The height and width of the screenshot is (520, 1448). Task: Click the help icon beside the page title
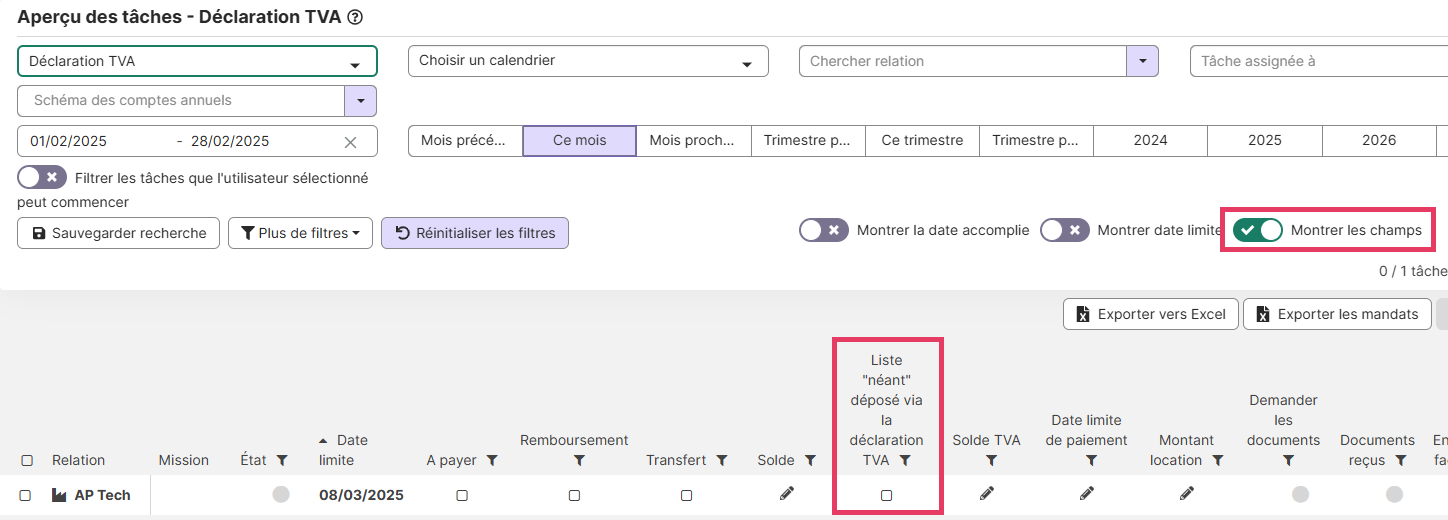click(355, 17)
